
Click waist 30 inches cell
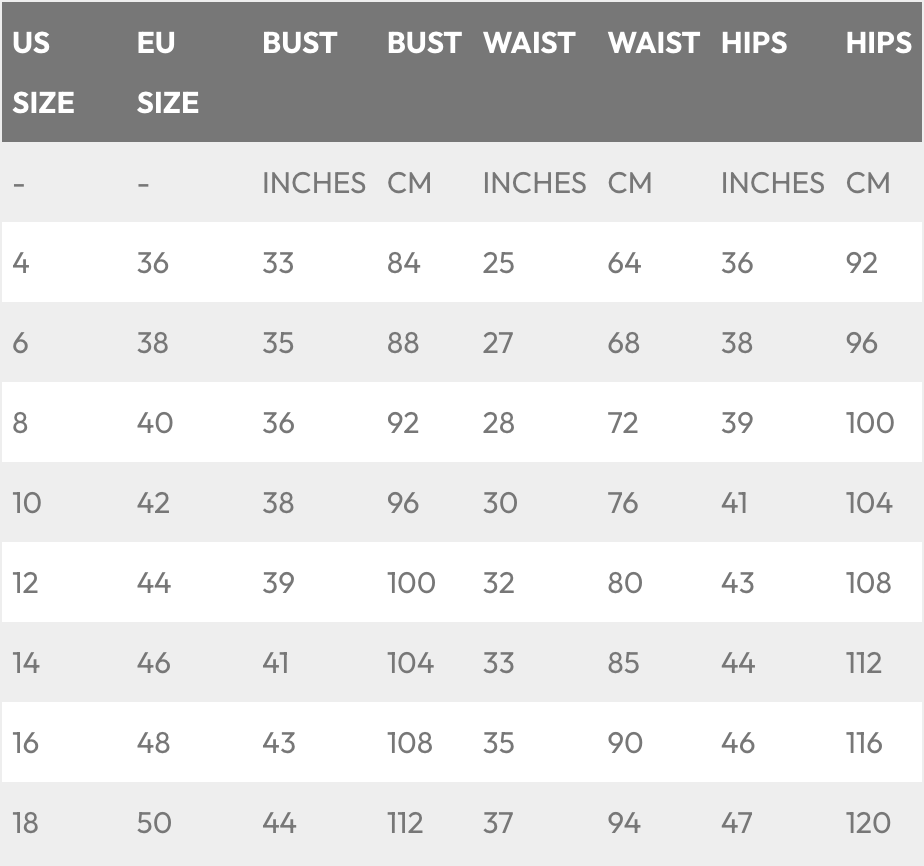tap(499, 503)
